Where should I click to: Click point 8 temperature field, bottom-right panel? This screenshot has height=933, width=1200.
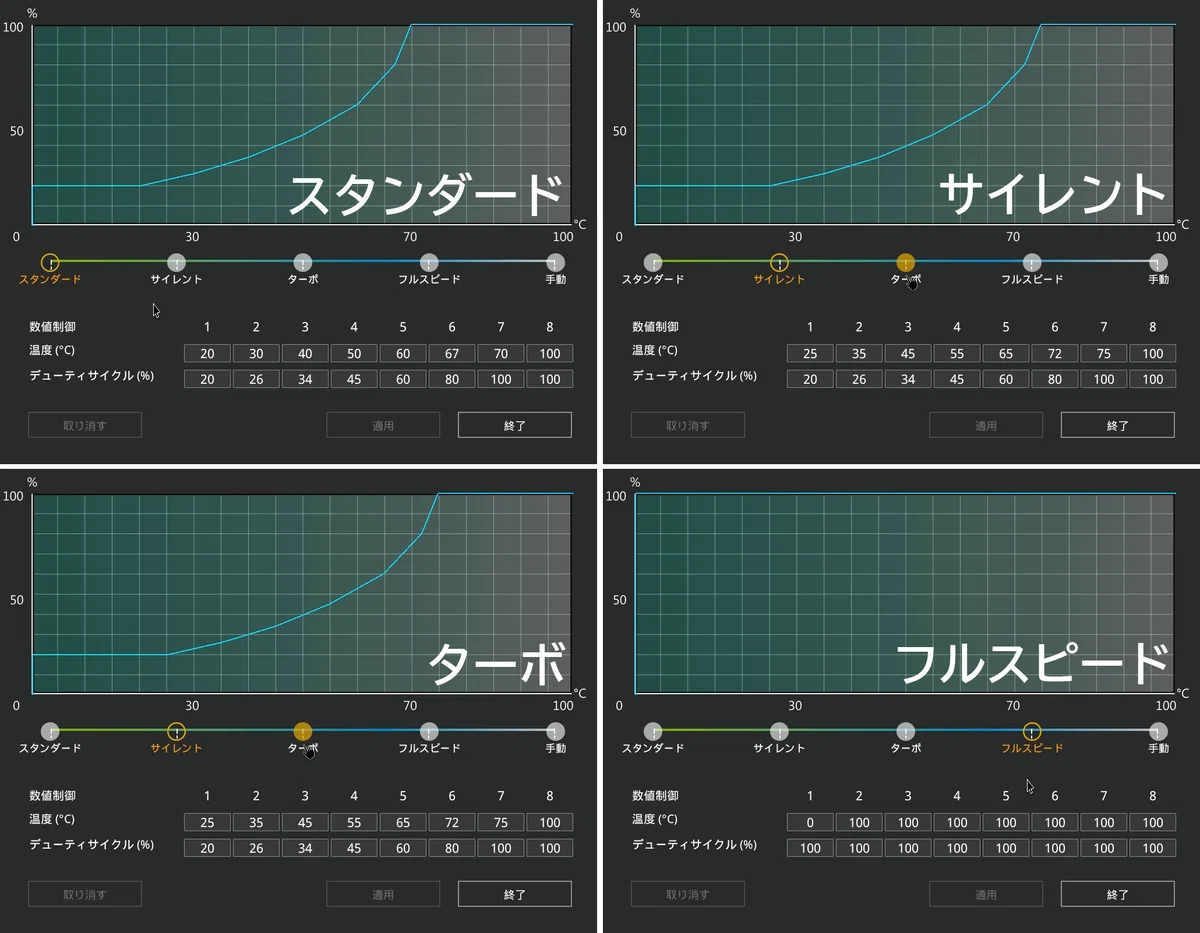point(1153,822)
